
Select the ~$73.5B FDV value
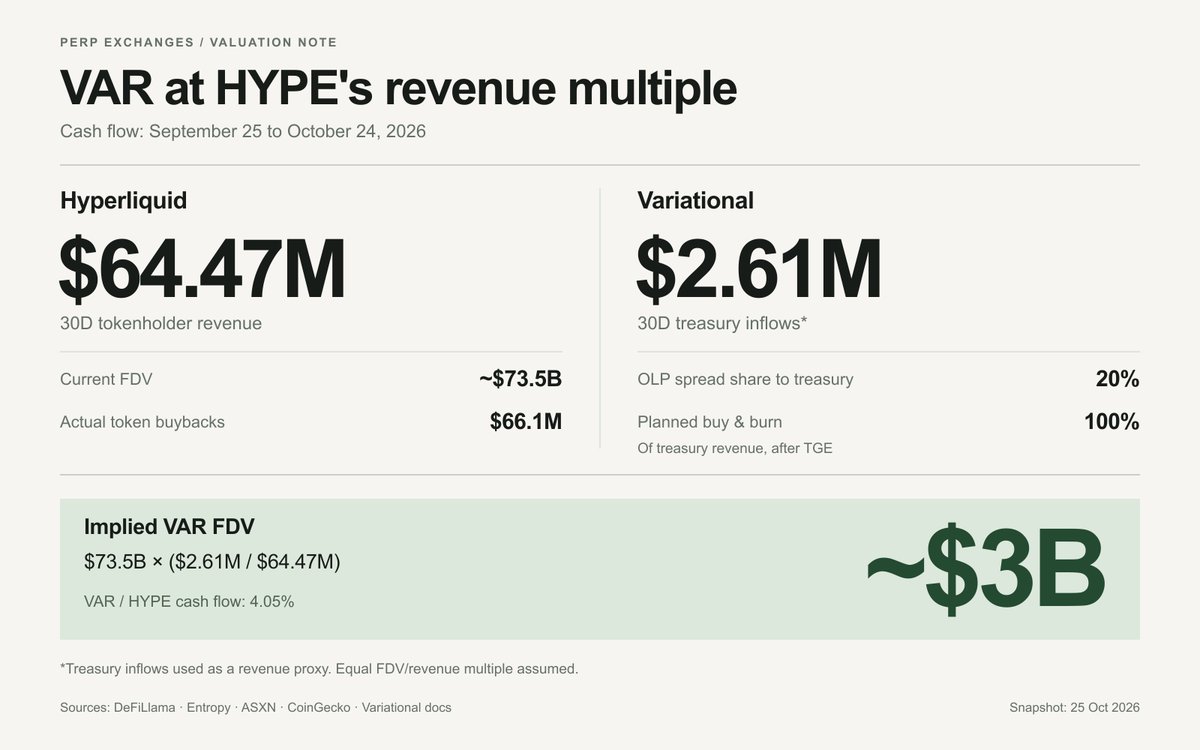pyautogui.click(x=520, y=379)
